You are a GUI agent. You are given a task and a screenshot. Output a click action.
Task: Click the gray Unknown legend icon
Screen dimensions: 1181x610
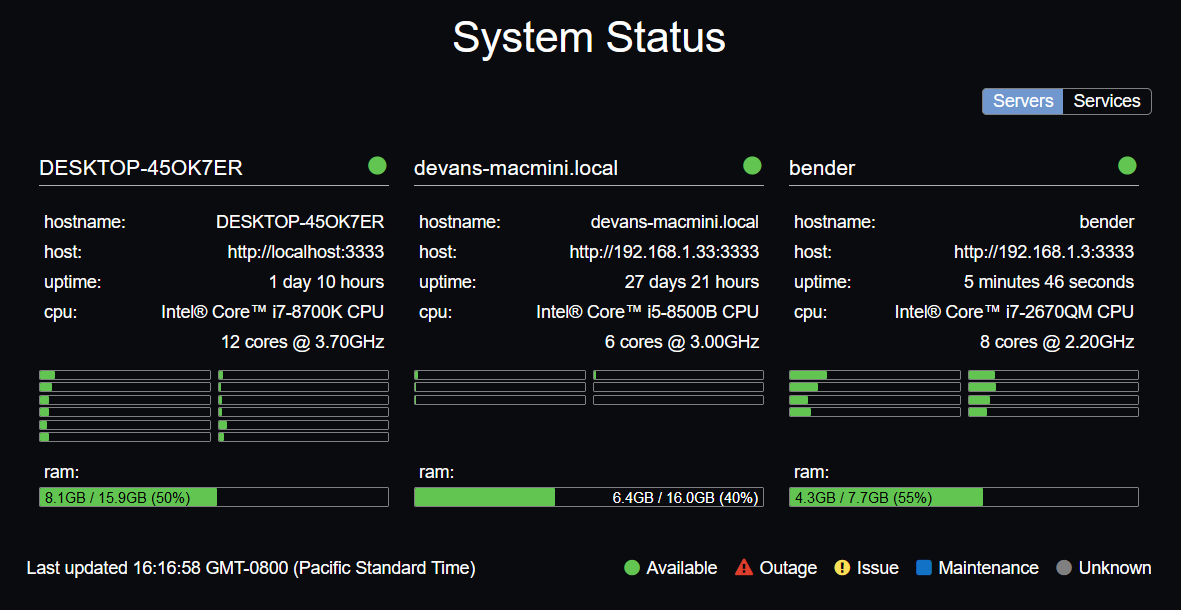coord(1064,568)
